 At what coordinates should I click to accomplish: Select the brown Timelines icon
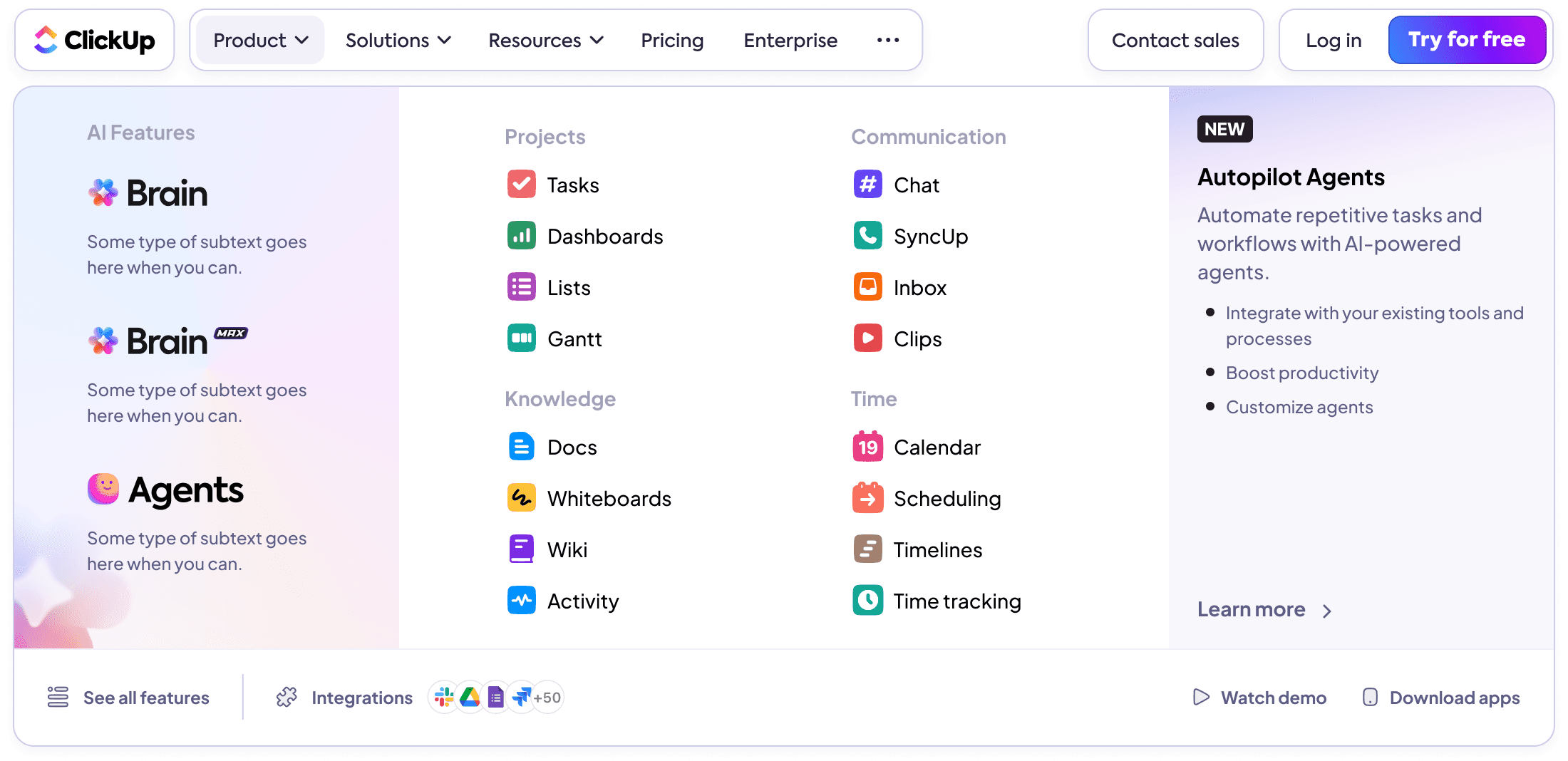pos(868,549)
